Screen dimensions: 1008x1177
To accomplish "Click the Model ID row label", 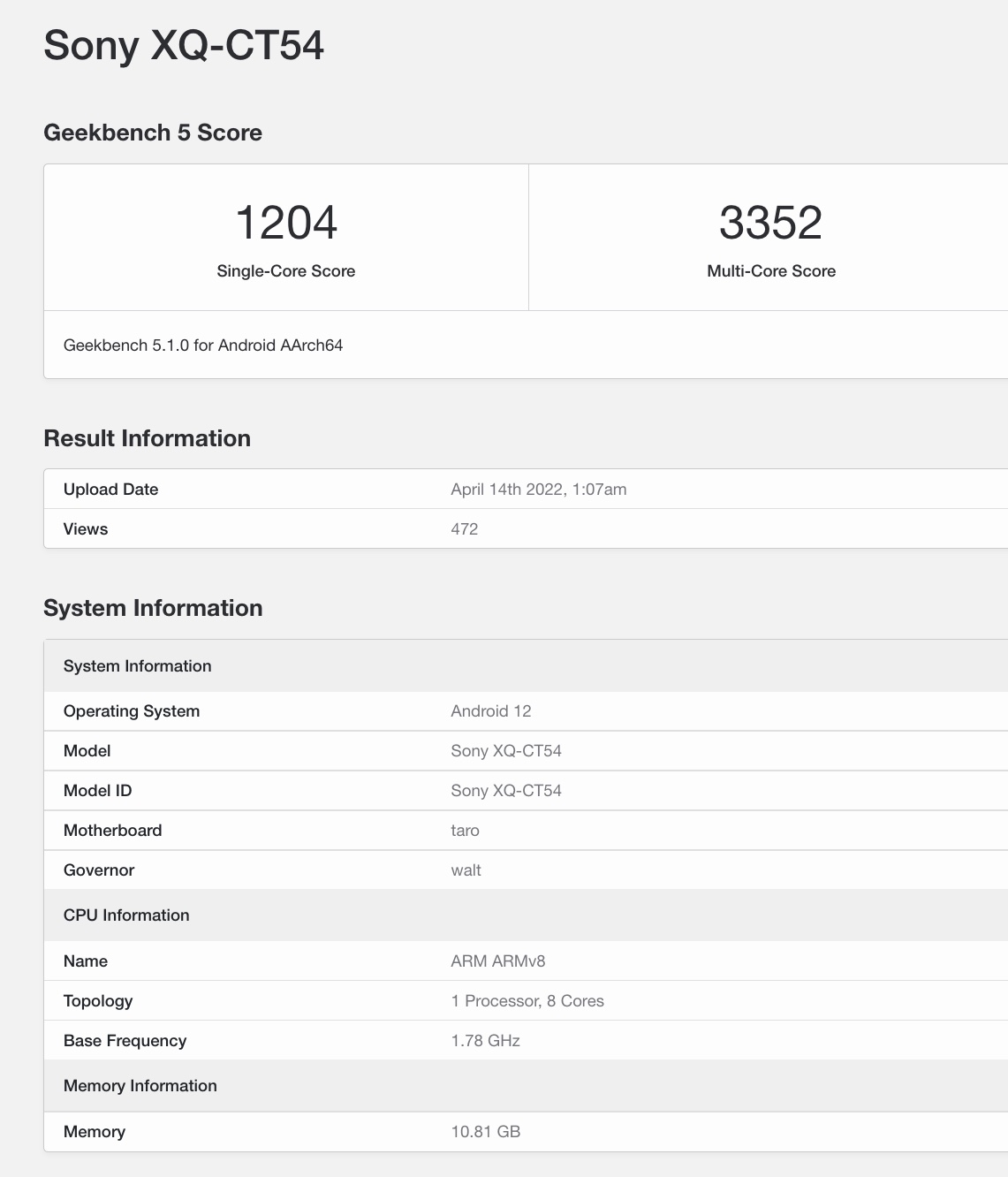I will (98, 791).
